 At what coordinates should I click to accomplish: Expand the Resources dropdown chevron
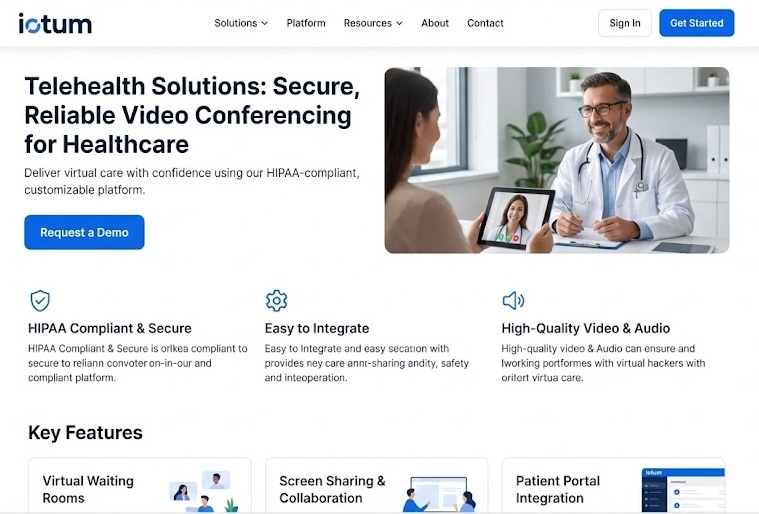399,23
